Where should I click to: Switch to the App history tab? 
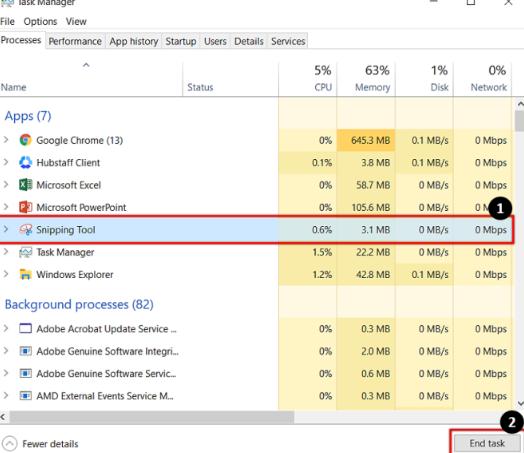tap(134, 41)
